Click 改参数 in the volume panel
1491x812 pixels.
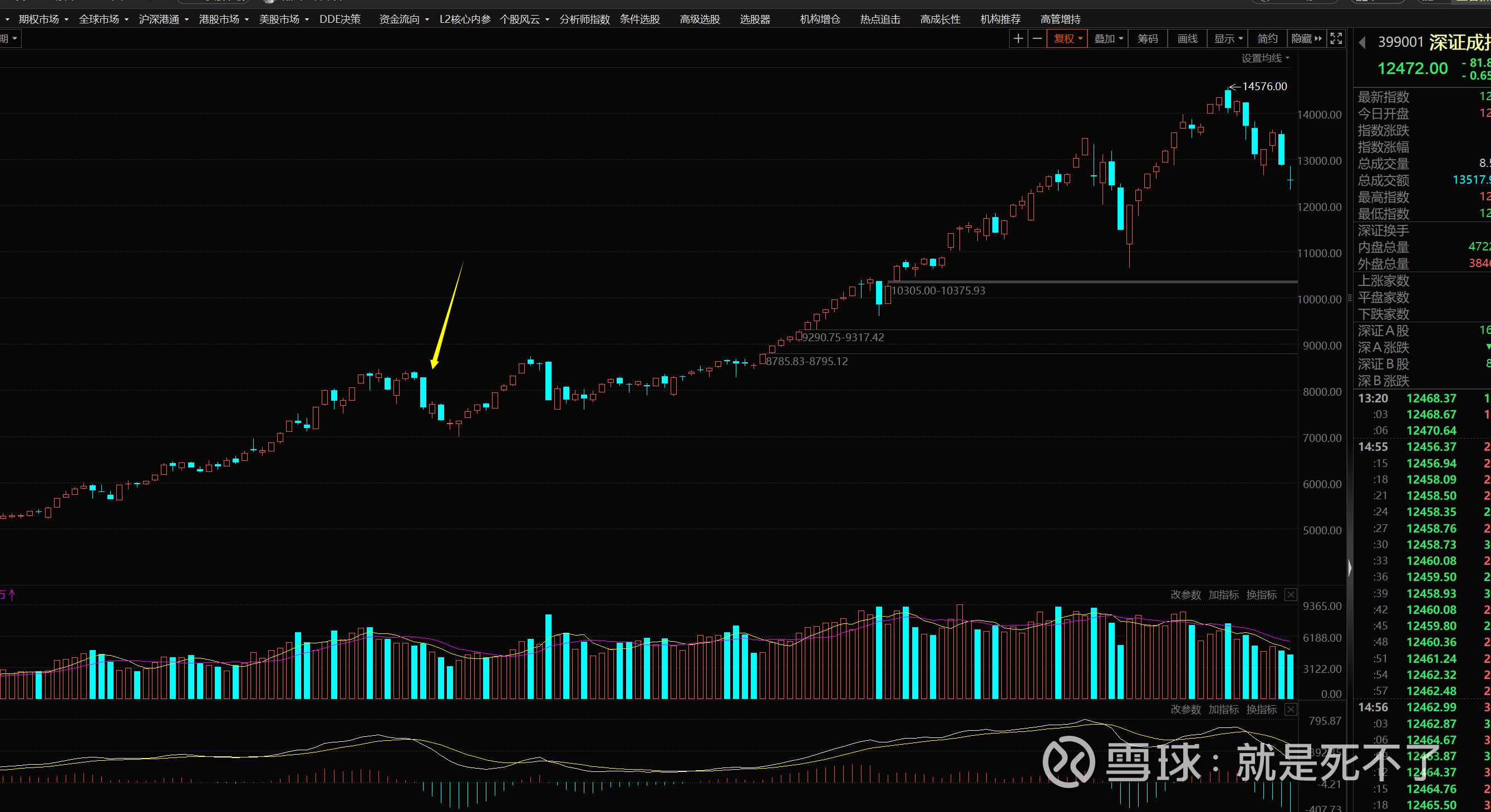(x=1185, y=595)
